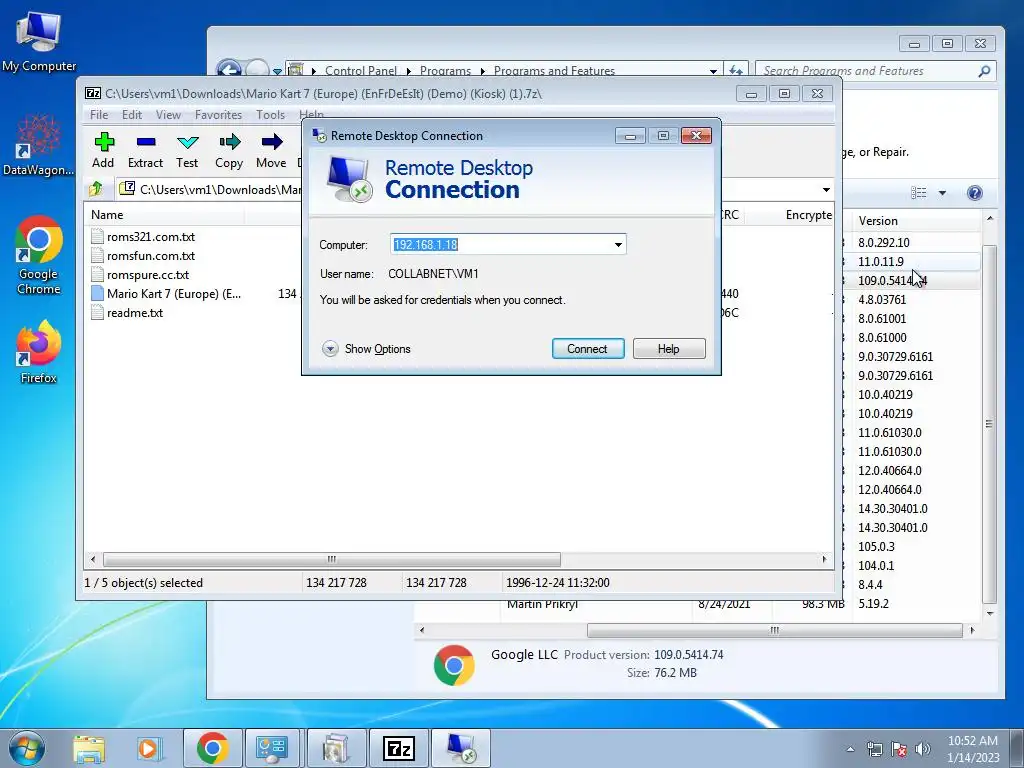This screenshot has width=1024, height=768.
Task: Open the Computer address dropdown
Action: coord(618,245)
